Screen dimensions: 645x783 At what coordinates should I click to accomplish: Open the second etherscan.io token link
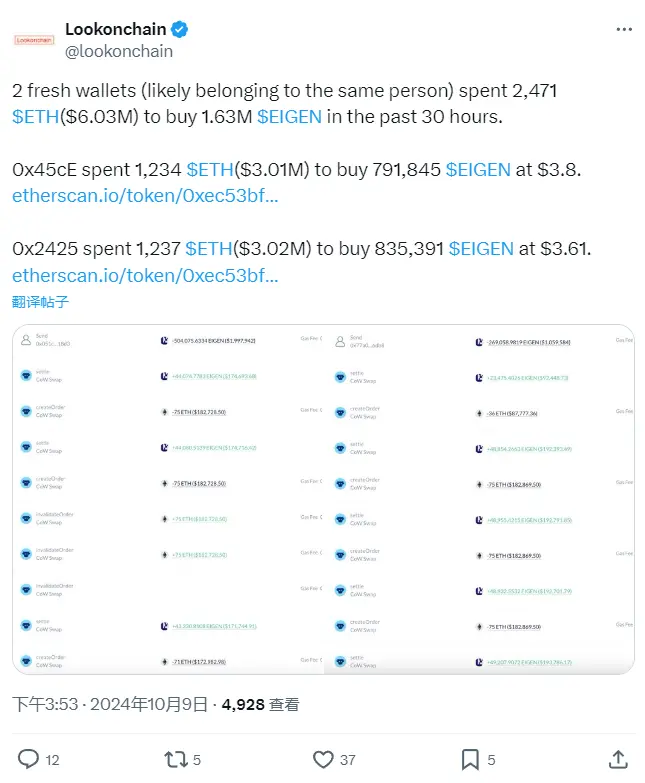pos(145,275)
